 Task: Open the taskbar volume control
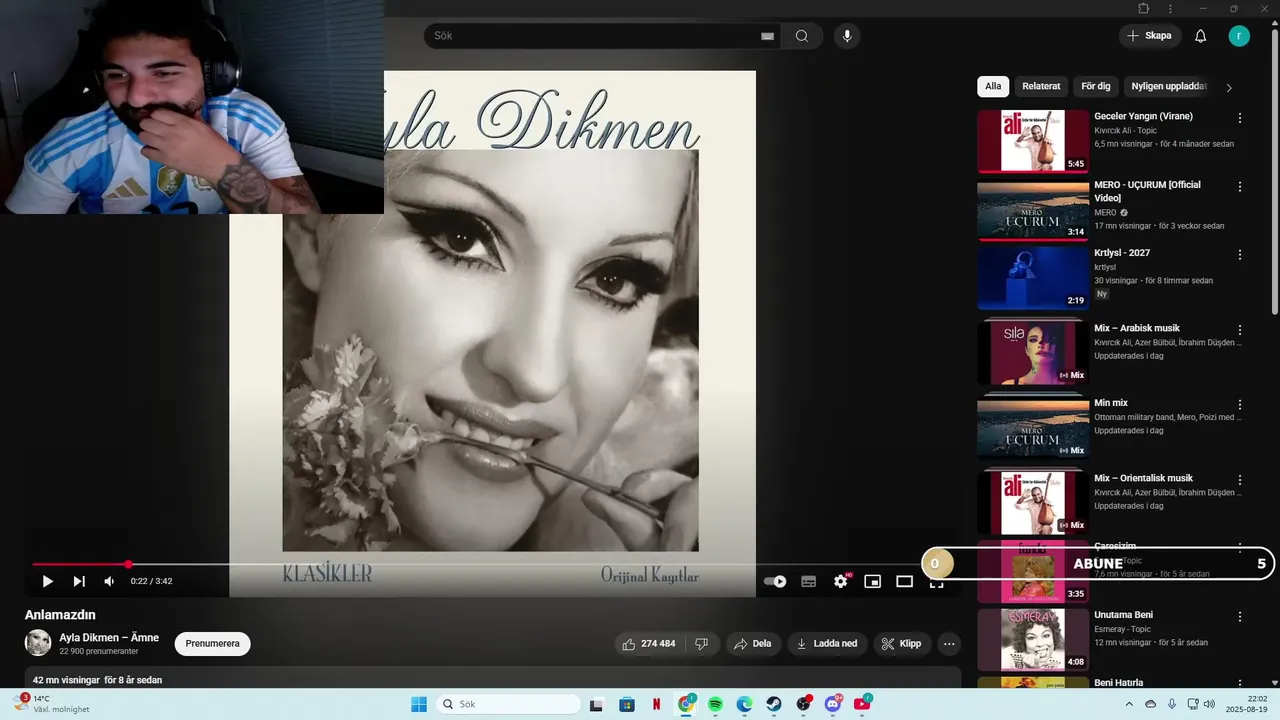point(1208,704)
